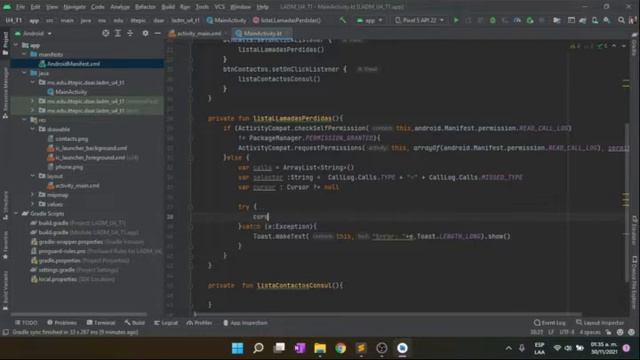Image resolution: width=640 pixels, height=360 pixels.
Task: Collapse the app module node
Action: point(16,45)
